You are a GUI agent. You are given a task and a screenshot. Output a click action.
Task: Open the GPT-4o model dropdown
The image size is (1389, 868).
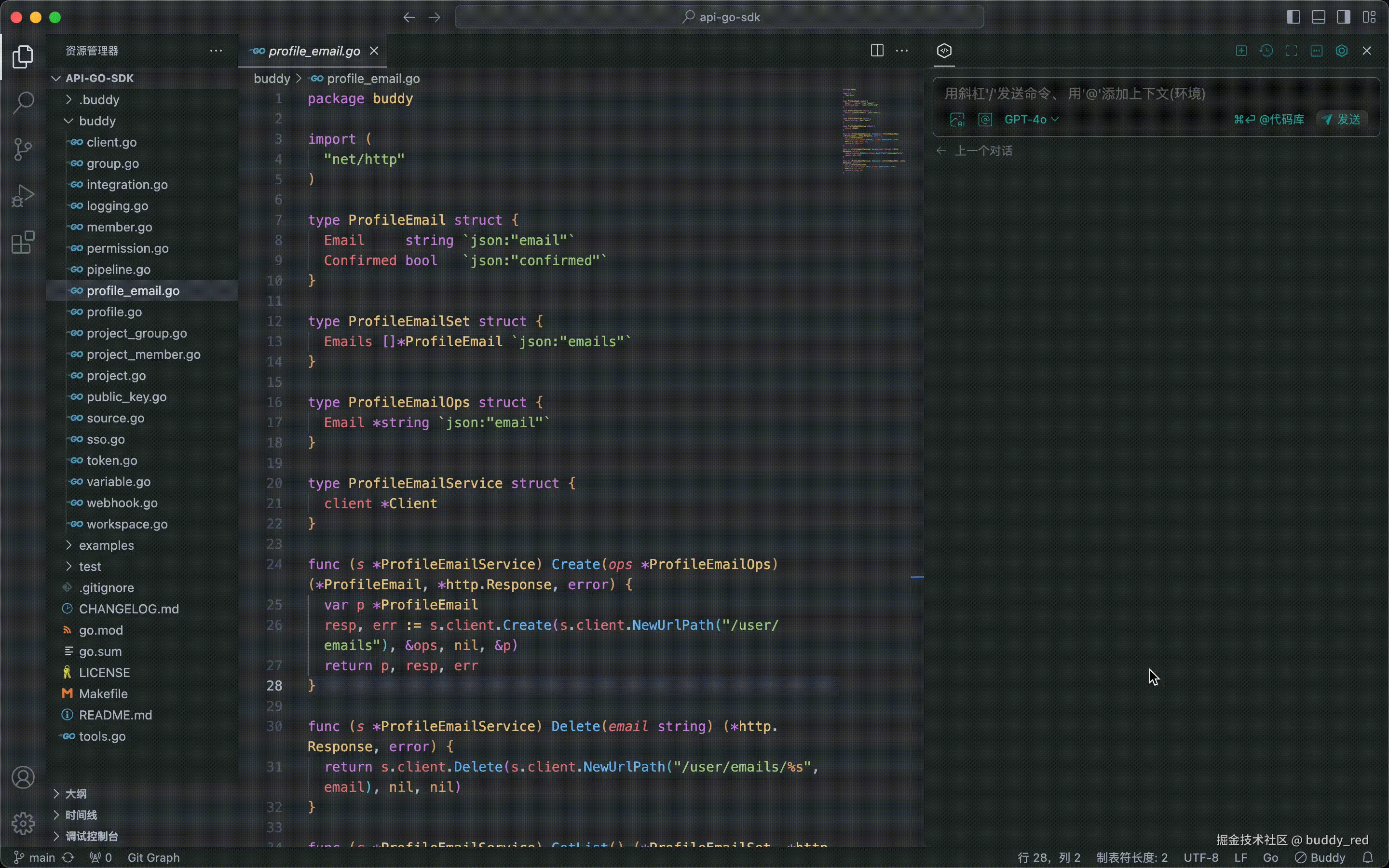[1031, 120]
